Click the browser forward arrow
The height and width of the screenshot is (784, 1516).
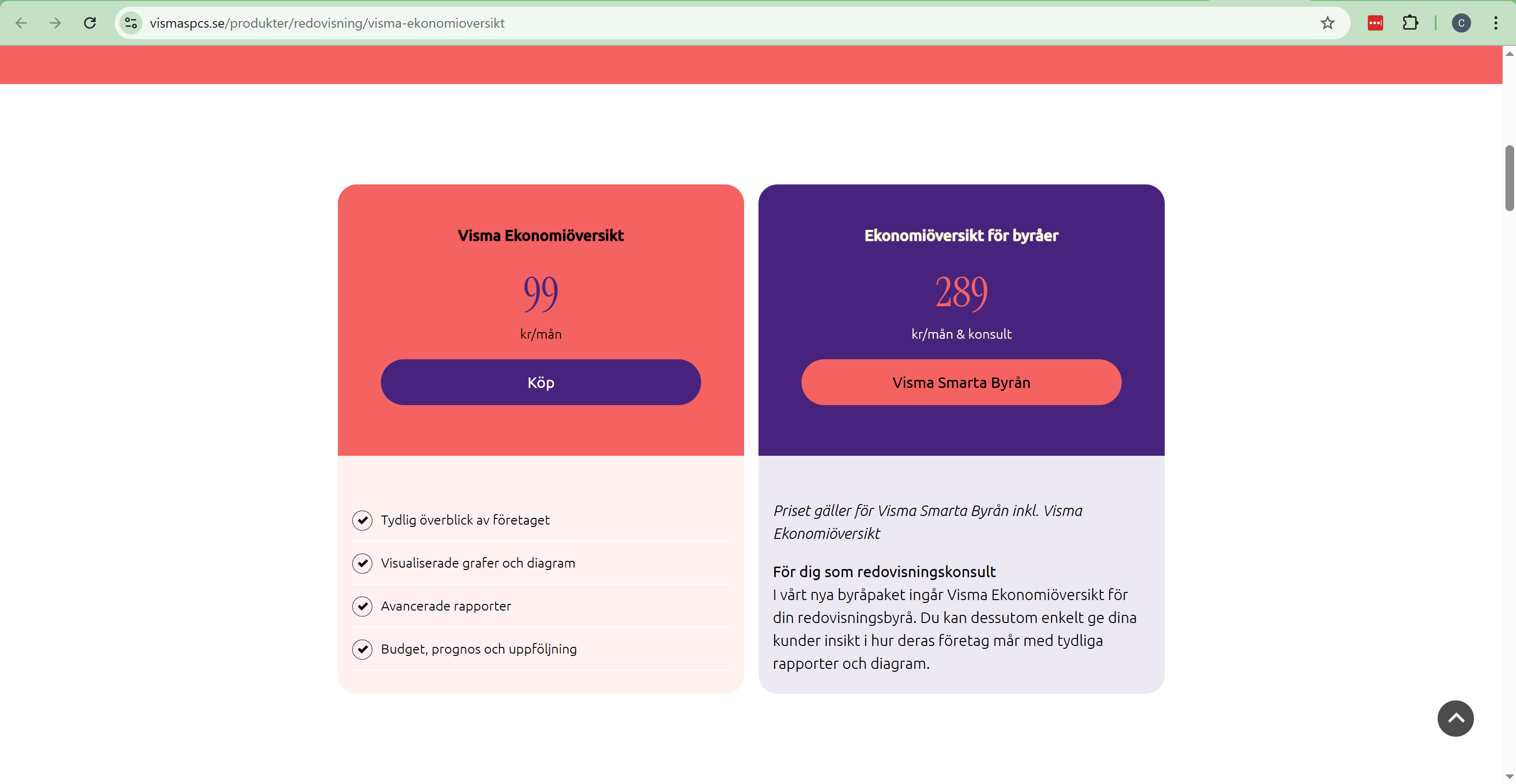pyautogui.click(x=55, y=23)
